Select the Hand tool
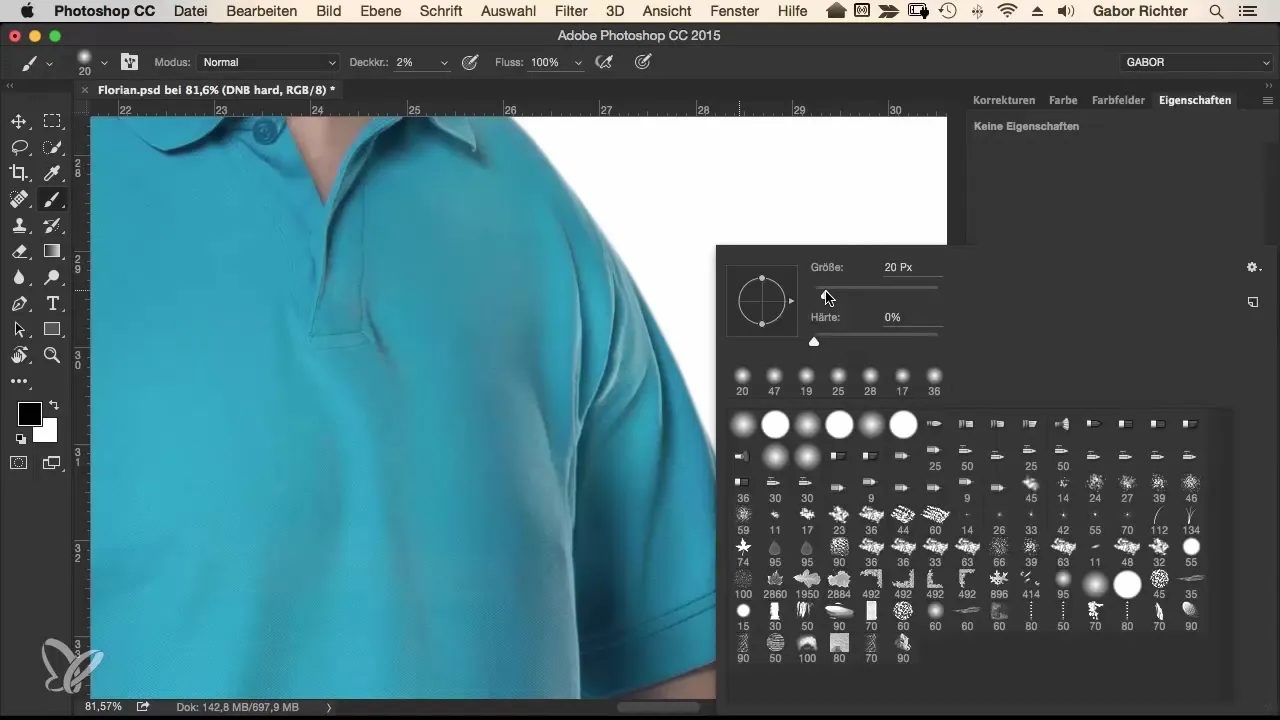Screen dimensions: 1280x720 (19, 355)
